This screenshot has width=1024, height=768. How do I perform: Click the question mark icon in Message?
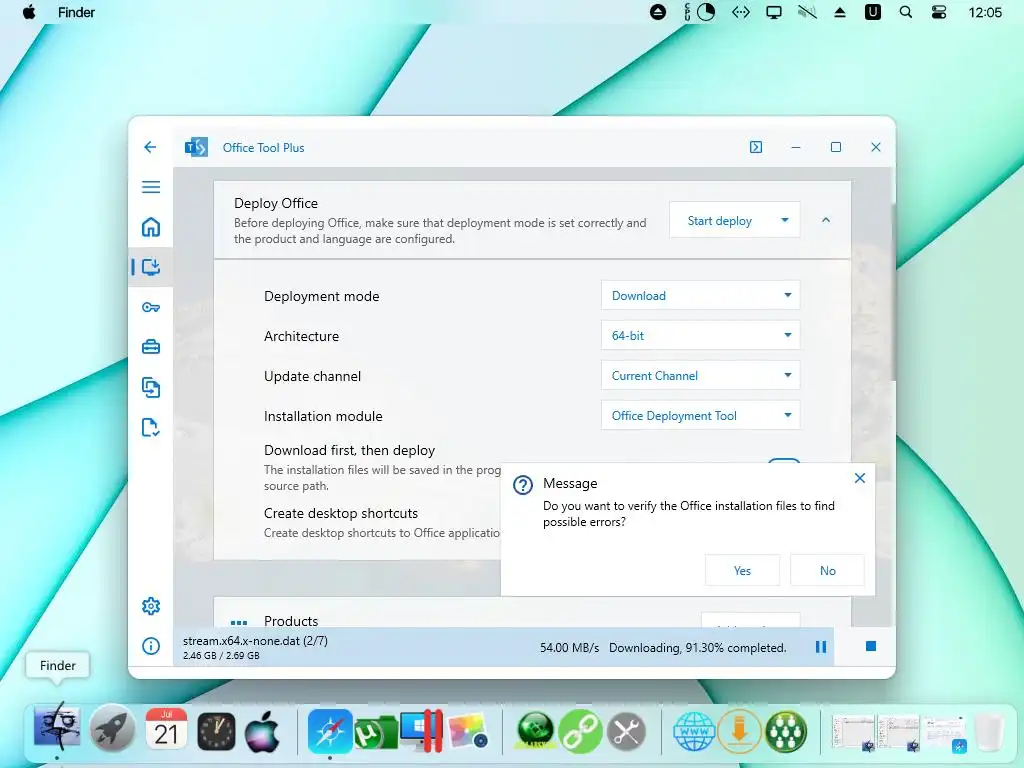[522, 485]
